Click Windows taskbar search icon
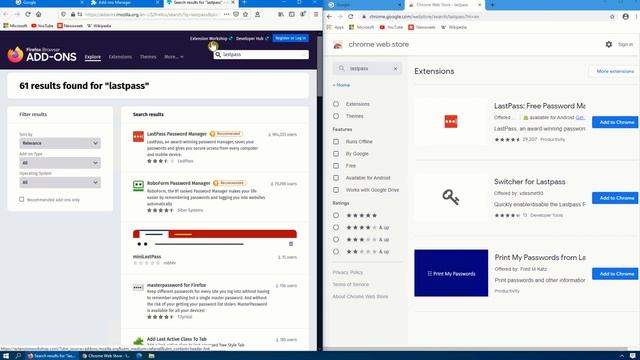Viewport: 640px width, 360px height. click(18, 356)
